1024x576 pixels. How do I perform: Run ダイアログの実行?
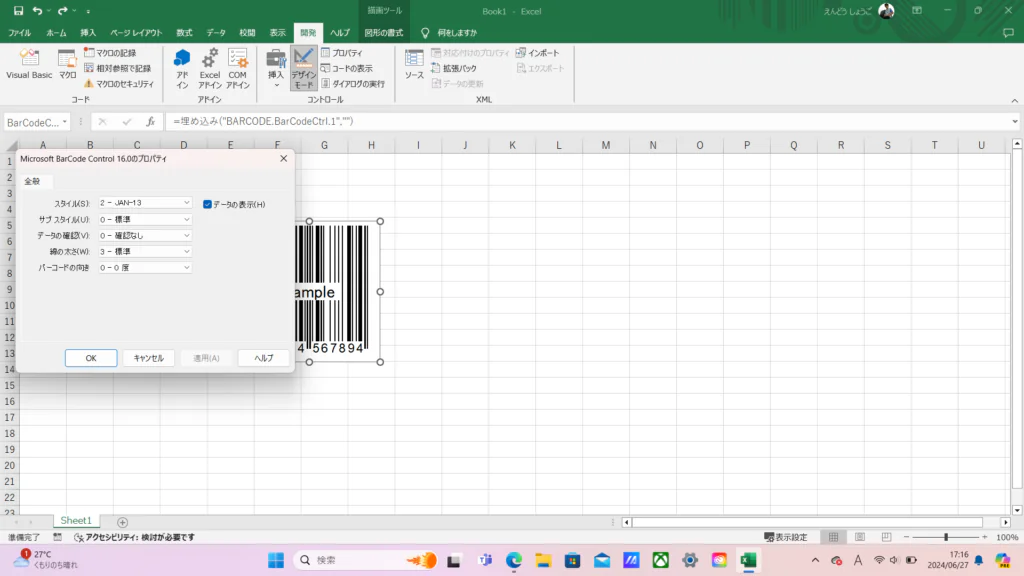pos(353,84)
